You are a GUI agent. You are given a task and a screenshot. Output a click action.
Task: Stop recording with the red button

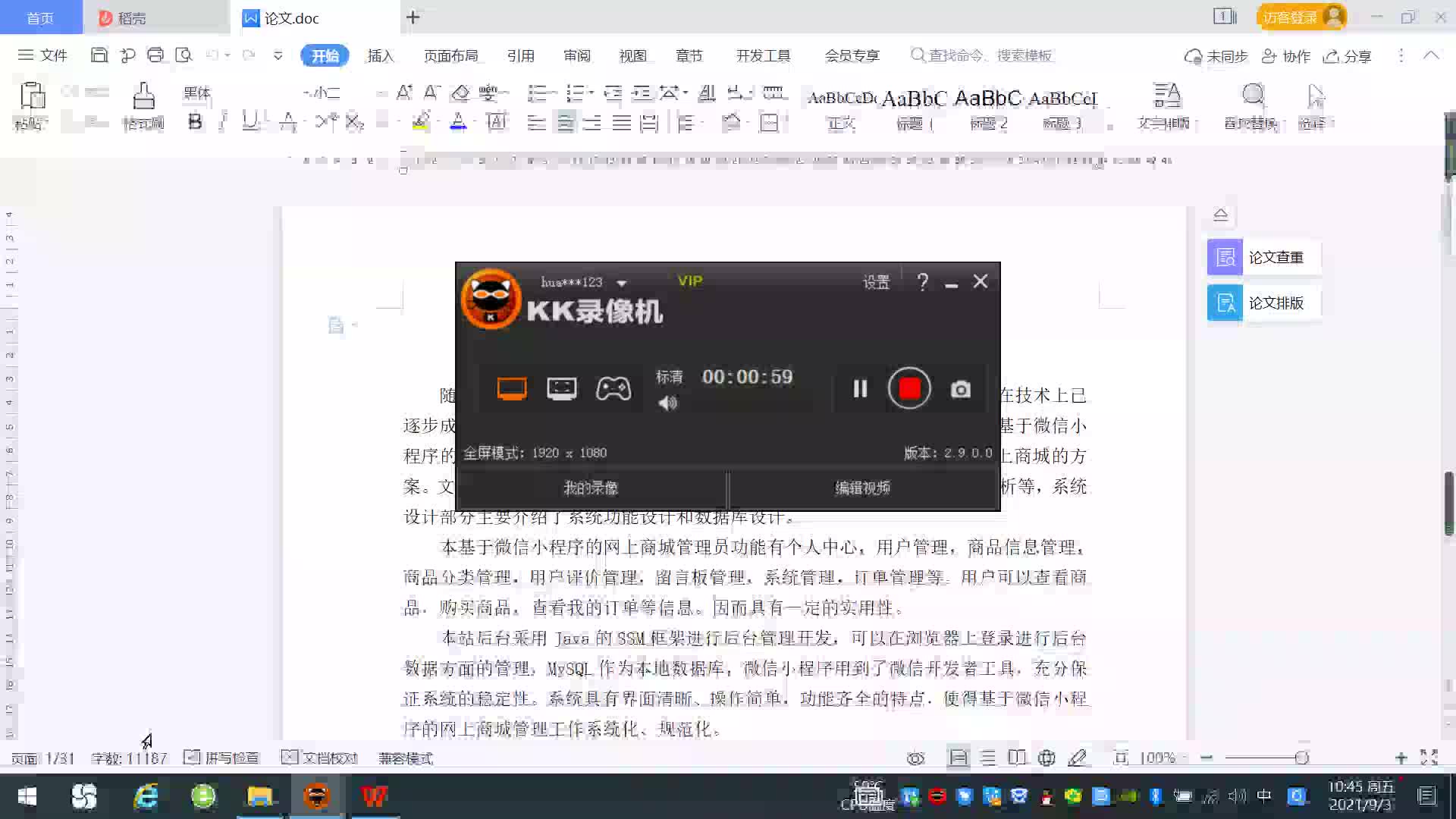coord(909,388)
